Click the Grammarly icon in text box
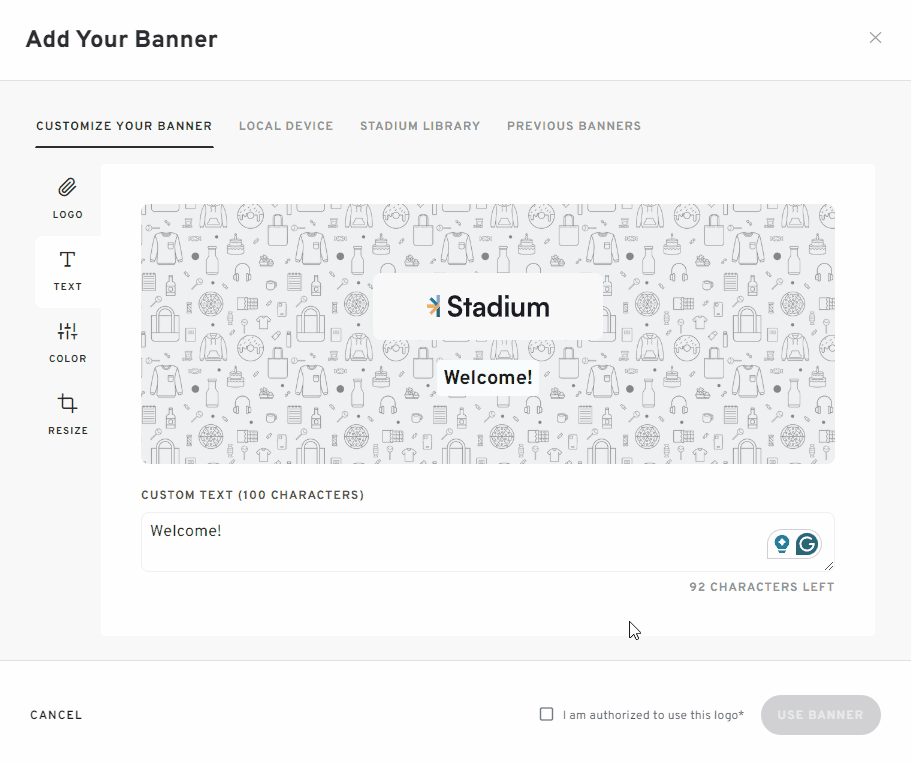Image resolution: width=911 pixels, height=764 pixels. [807, 544]
